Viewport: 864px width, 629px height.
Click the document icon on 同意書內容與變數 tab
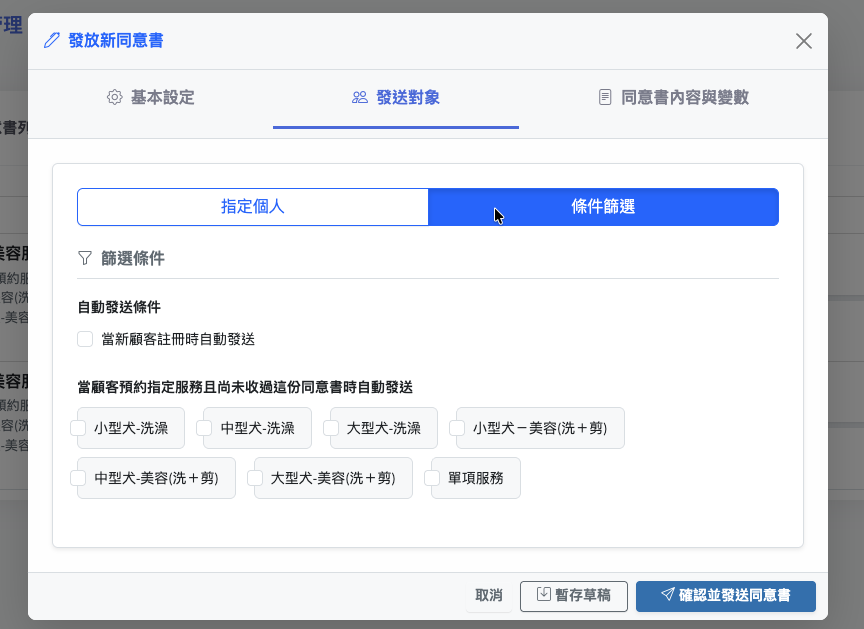tap(605, 97)
